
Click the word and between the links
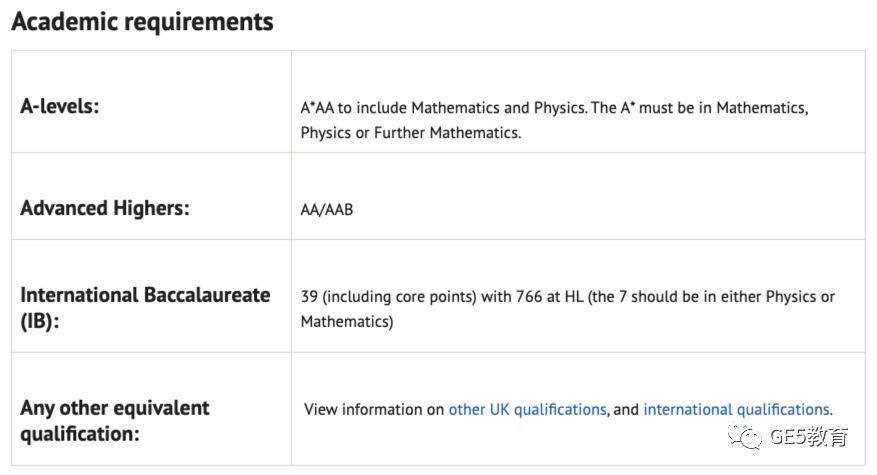coord(626,410)
